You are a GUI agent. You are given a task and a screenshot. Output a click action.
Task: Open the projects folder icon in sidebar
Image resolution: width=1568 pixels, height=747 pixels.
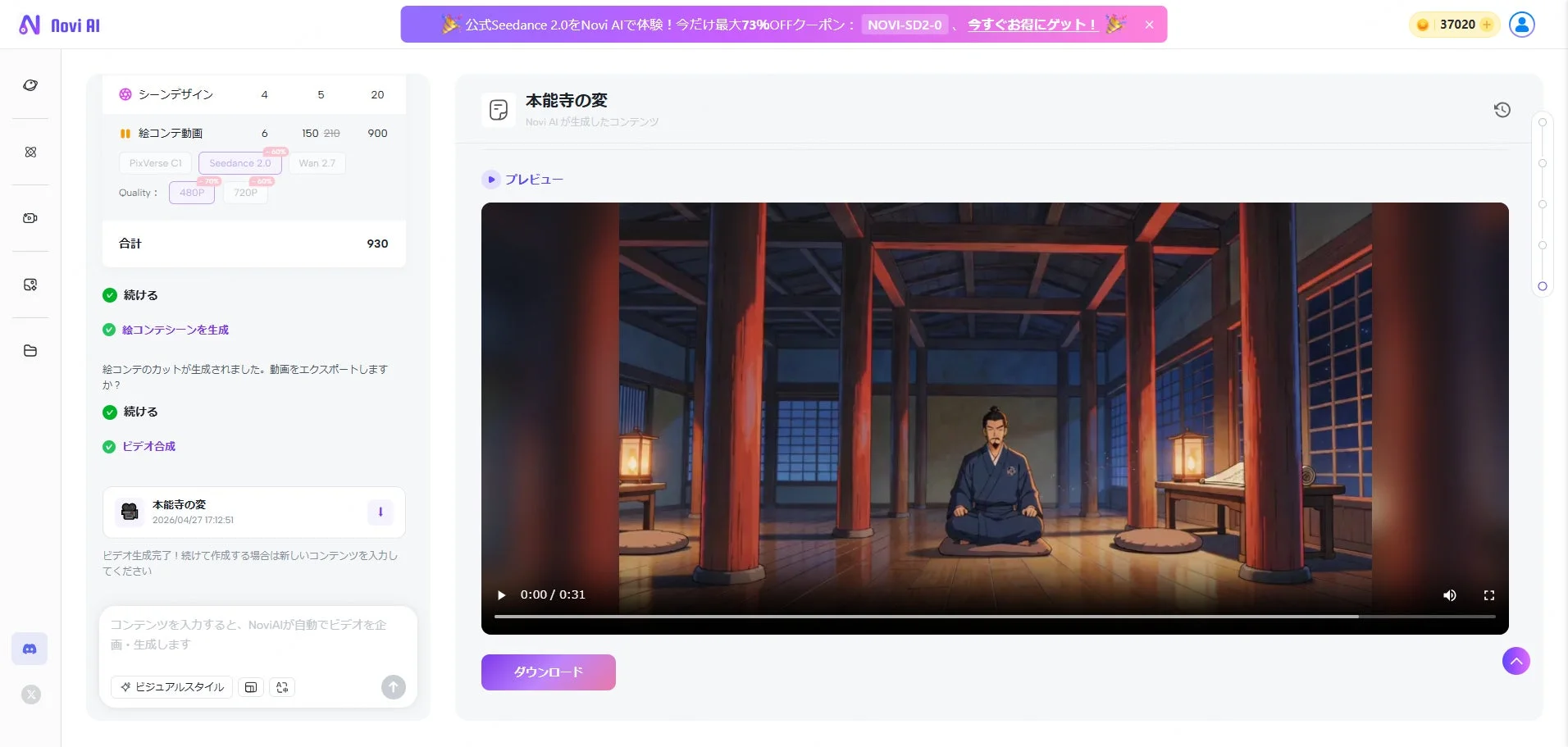30,350
